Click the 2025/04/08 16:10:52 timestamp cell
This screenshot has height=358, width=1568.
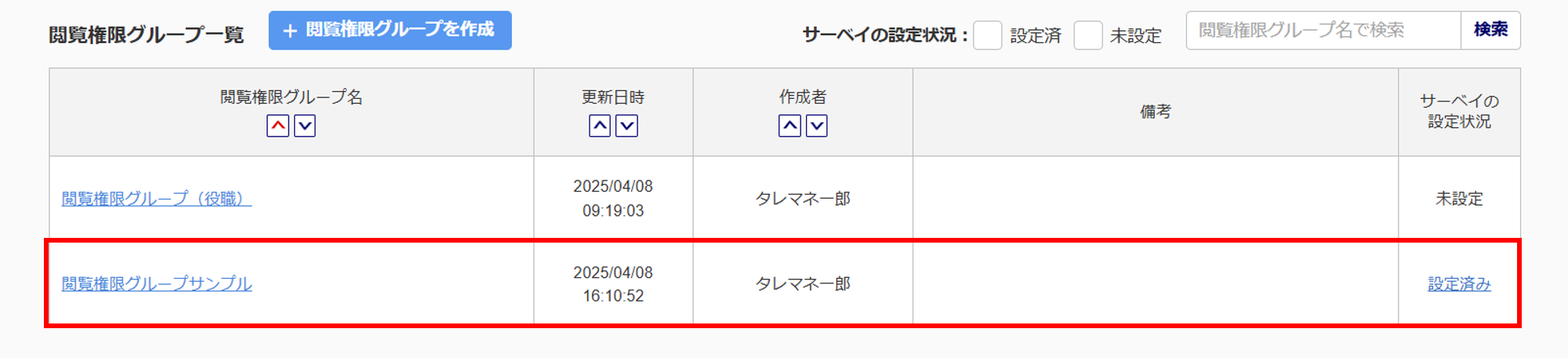coord(613,283)
